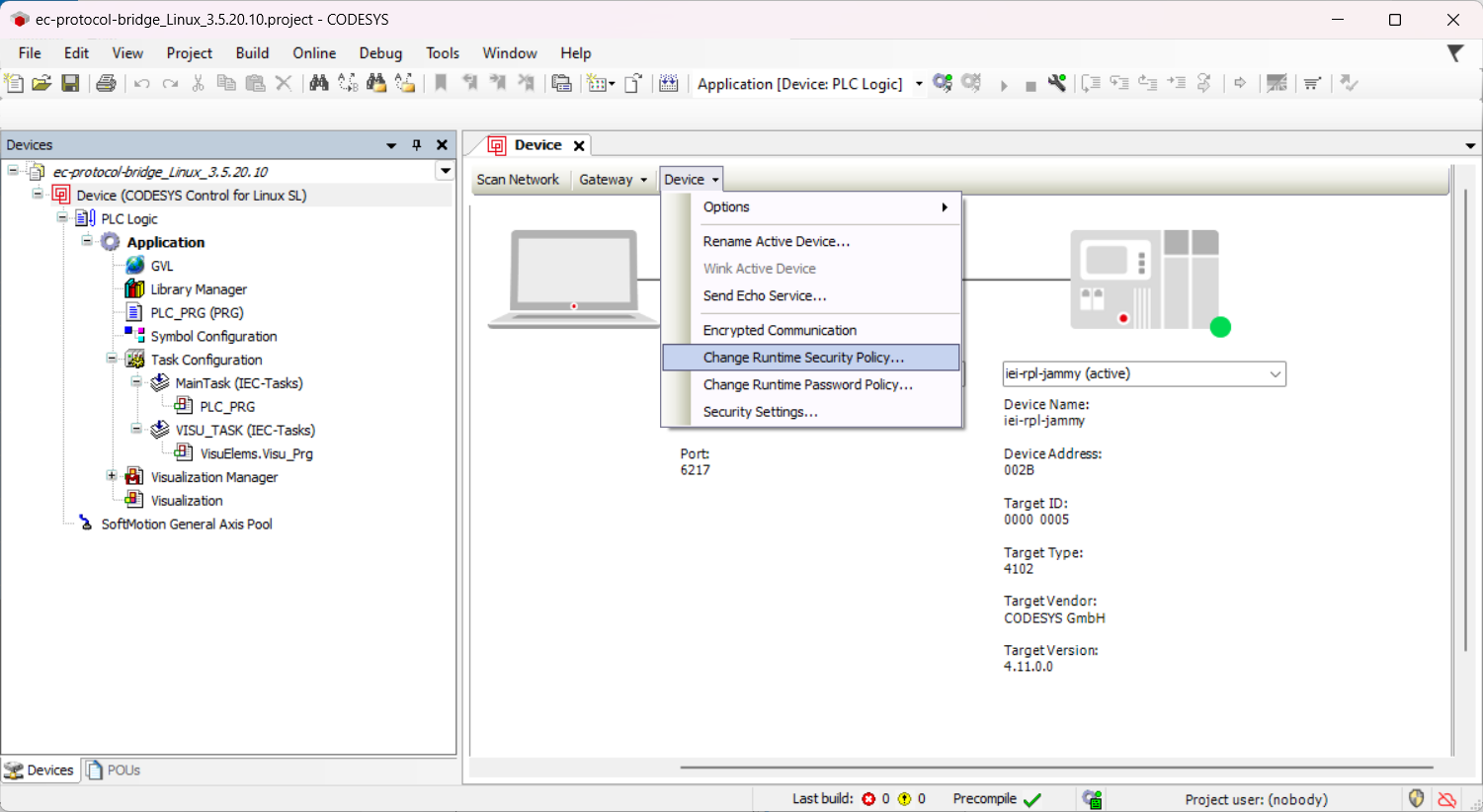Click the Device dropdown button in editor
The height and width of the screenshot is (812, 1483).
692,180
